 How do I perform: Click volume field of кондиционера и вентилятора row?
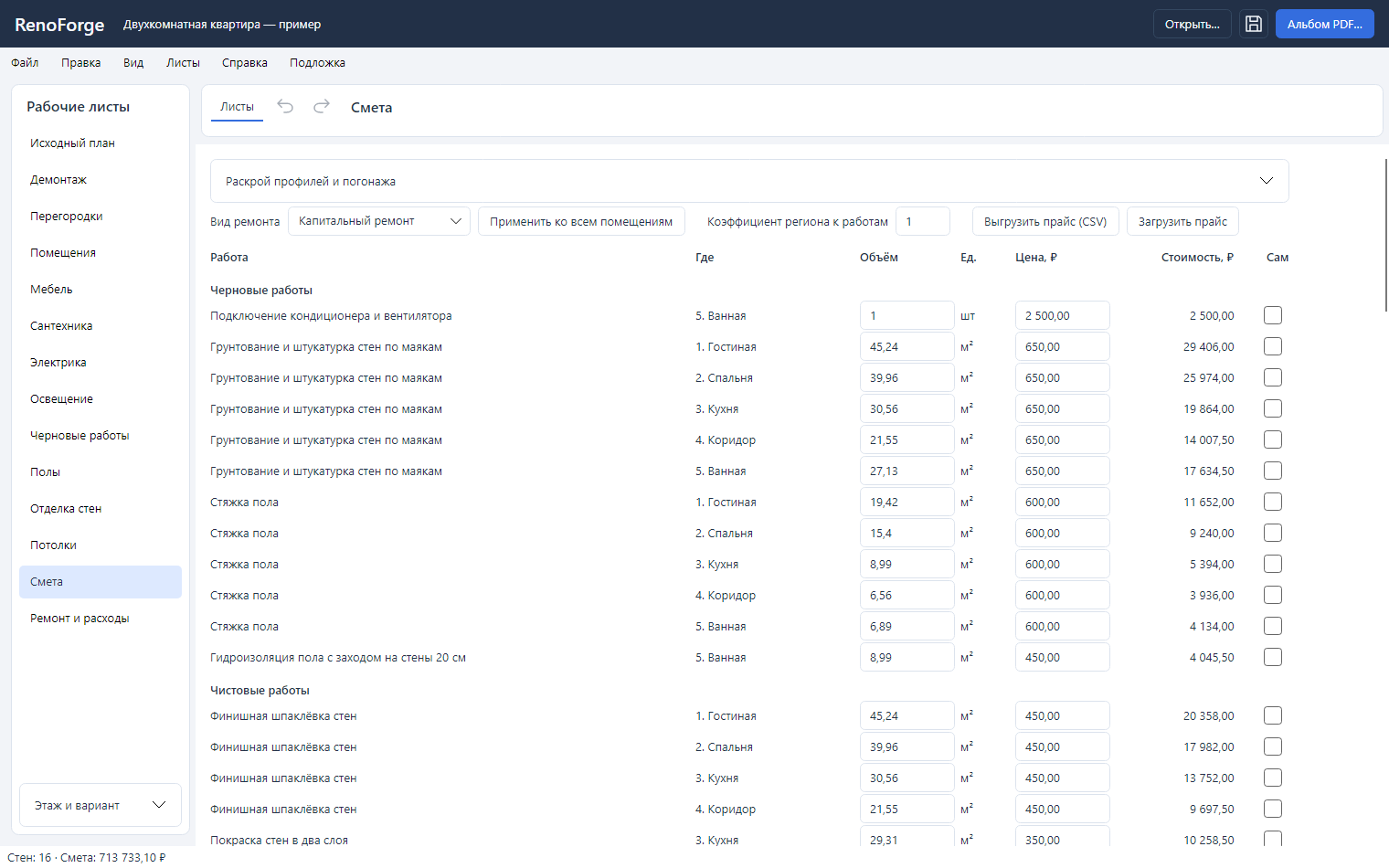click(x=907, y=315)
